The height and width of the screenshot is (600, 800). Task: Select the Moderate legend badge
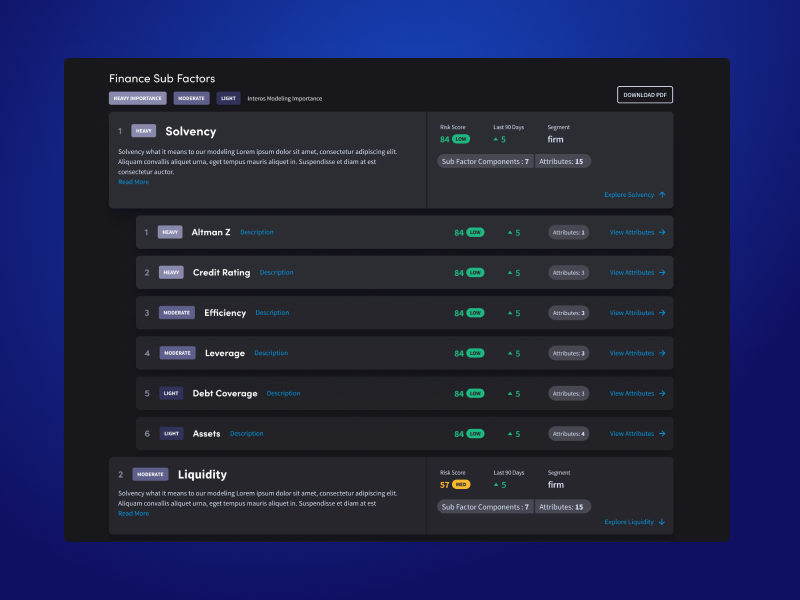tap(191, 98)
